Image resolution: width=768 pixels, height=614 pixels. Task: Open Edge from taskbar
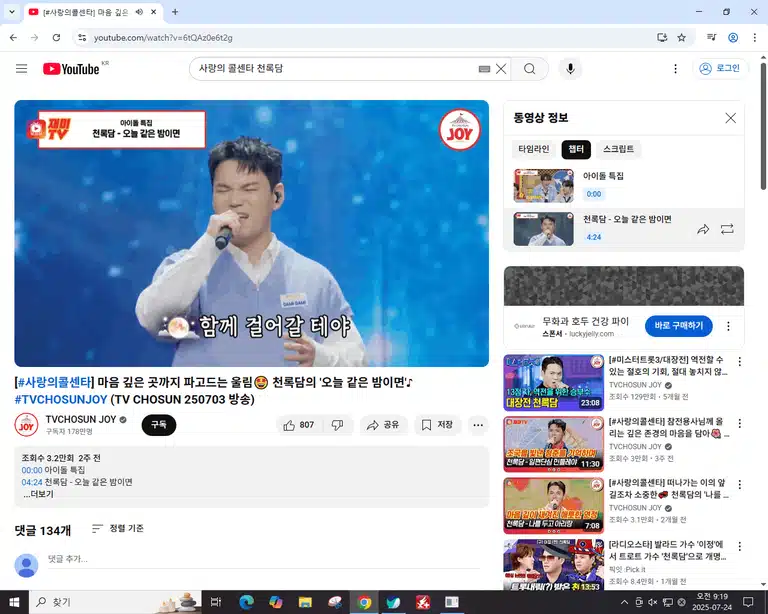245,602
